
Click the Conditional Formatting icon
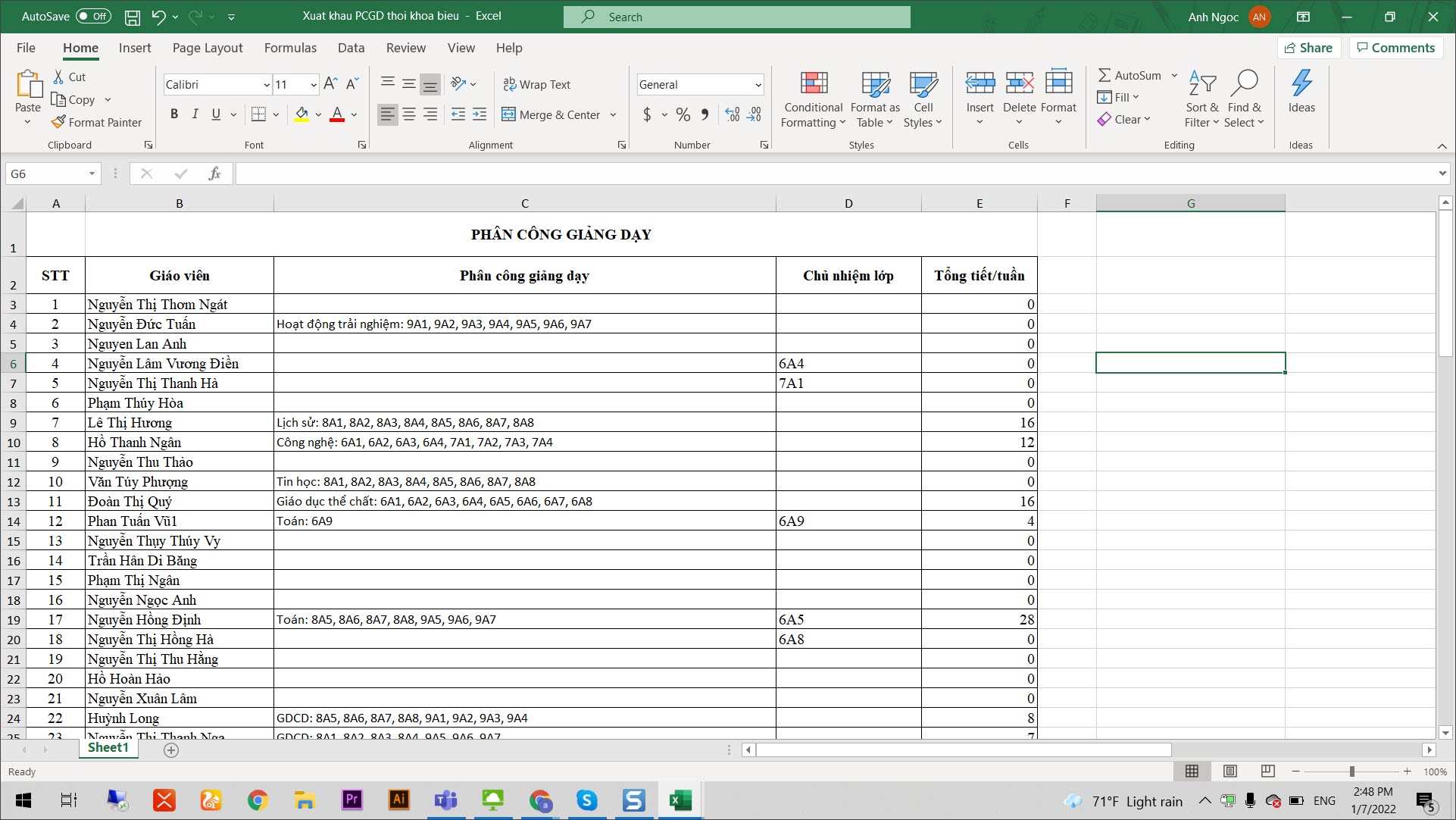click(x=813, y=83)
